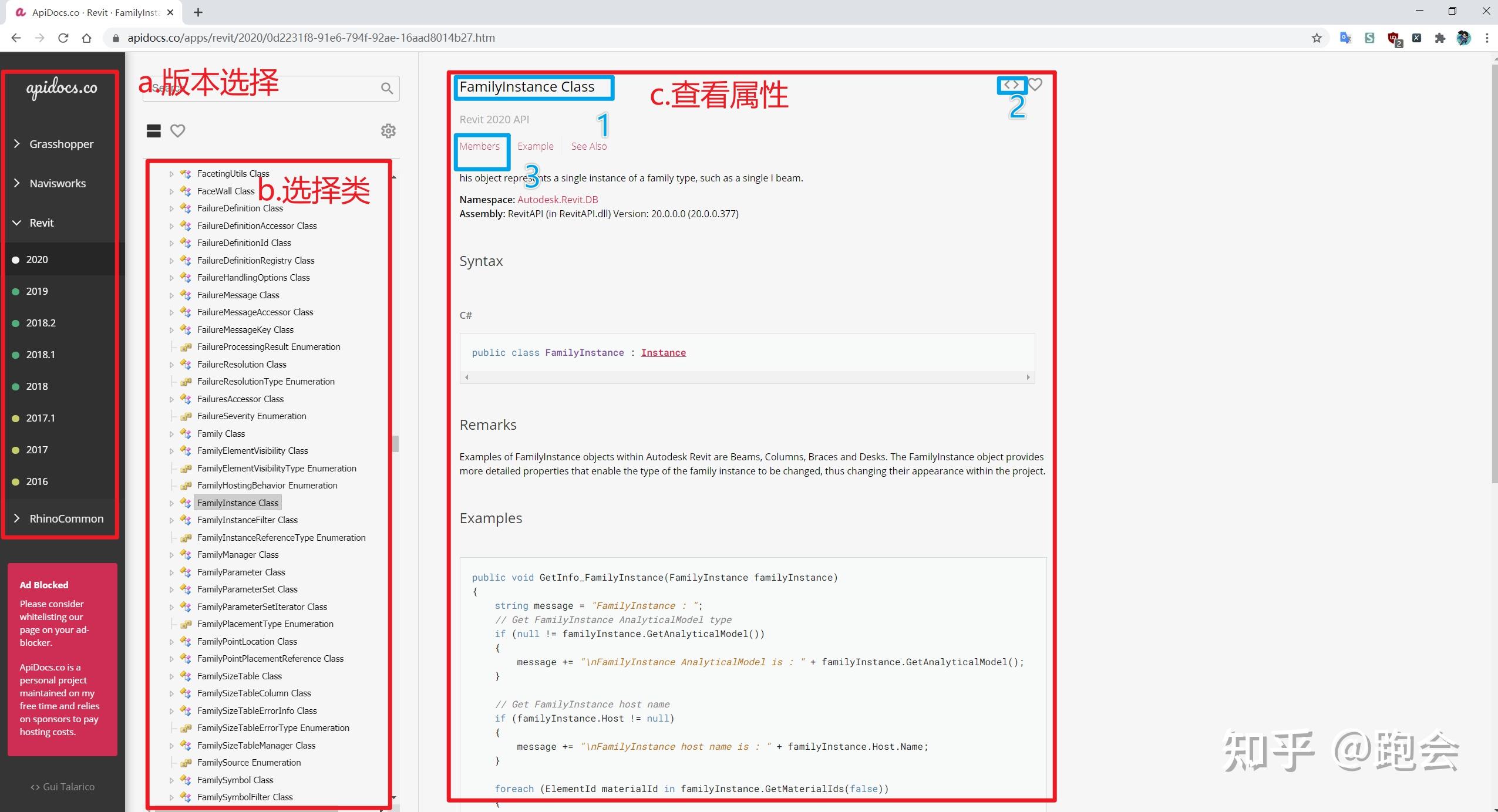Image resolution: width=1498 pixels, height=812 pixels.
Task: Show favorites with the heart icon in sidebar
Action: 177,131
